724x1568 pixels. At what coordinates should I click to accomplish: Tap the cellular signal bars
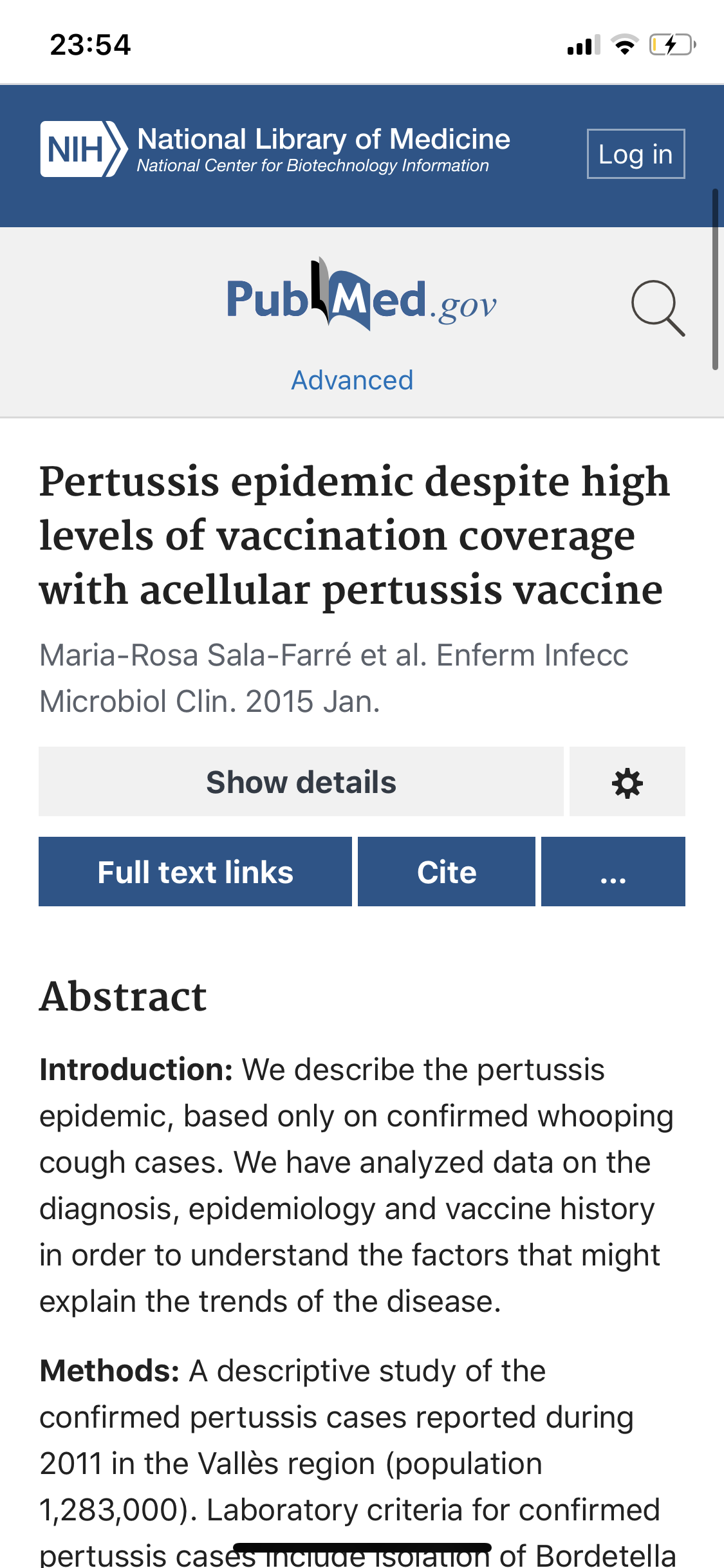point(583,46)
